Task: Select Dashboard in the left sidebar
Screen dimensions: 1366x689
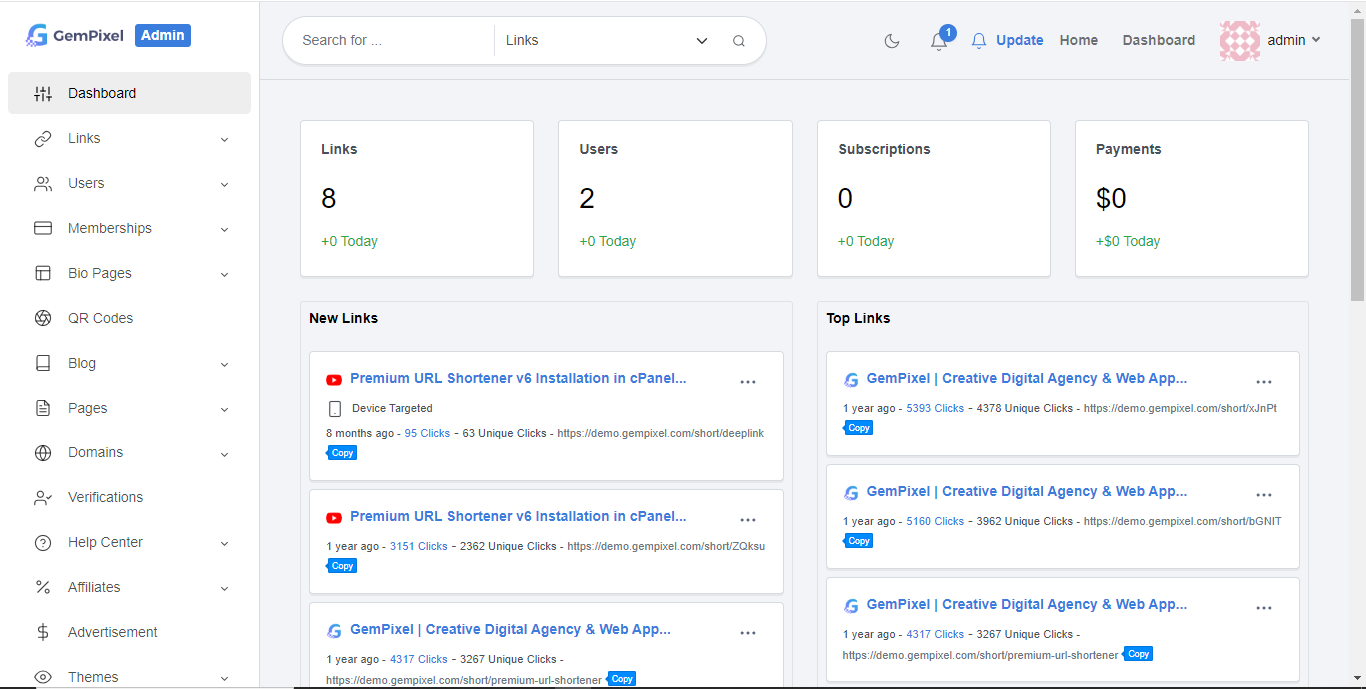Action: pos(102,93)
